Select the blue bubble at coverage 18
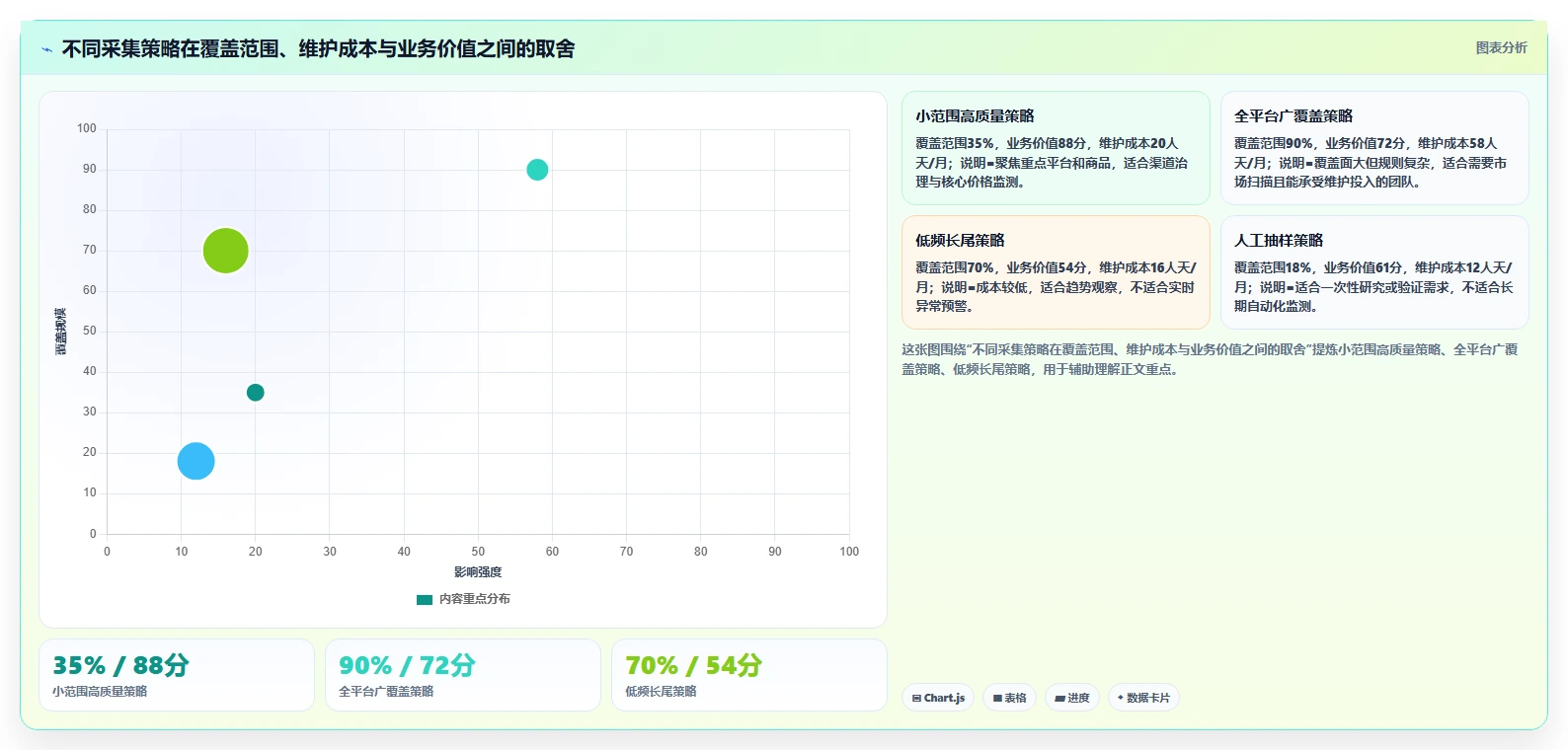Viewport: 1568px width, 750px height. (x=196, y=461)
